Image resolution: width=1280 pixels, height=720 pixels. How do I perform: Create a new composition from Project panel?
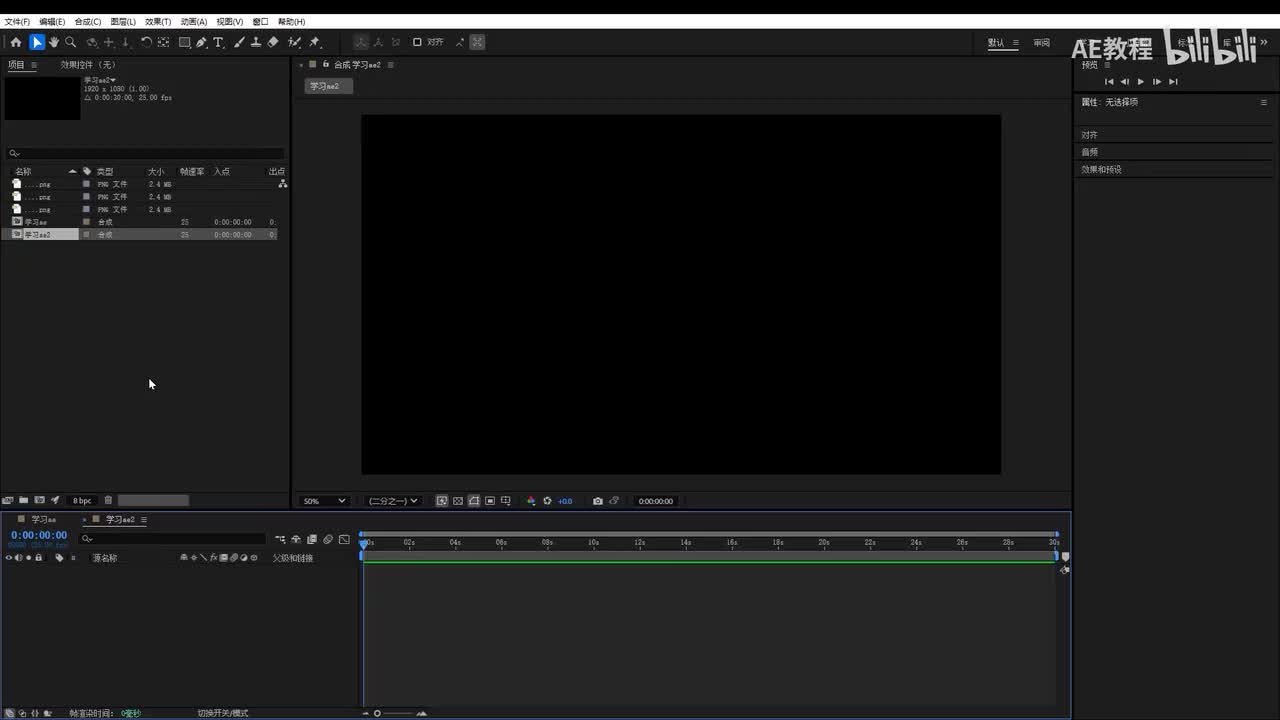pyautogui.click(x=40, y=500)
